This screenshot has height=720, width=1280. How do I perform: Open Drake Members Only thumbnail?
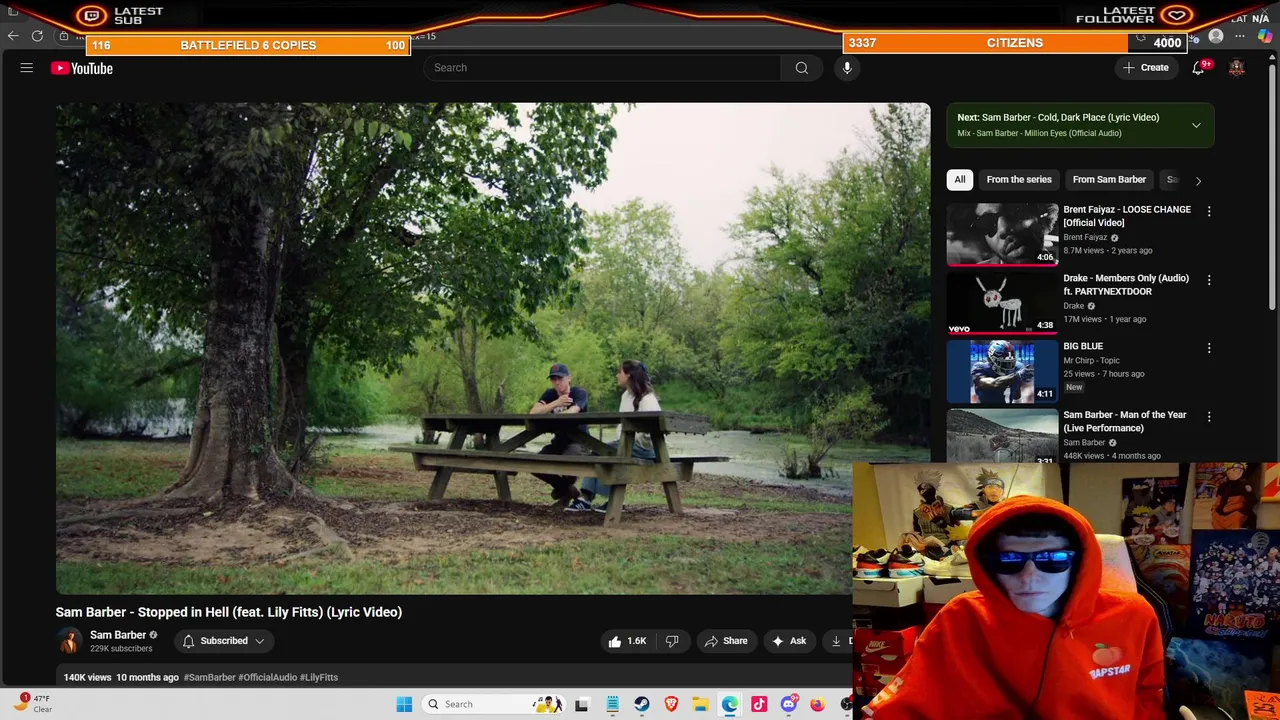click(1002, 302)
